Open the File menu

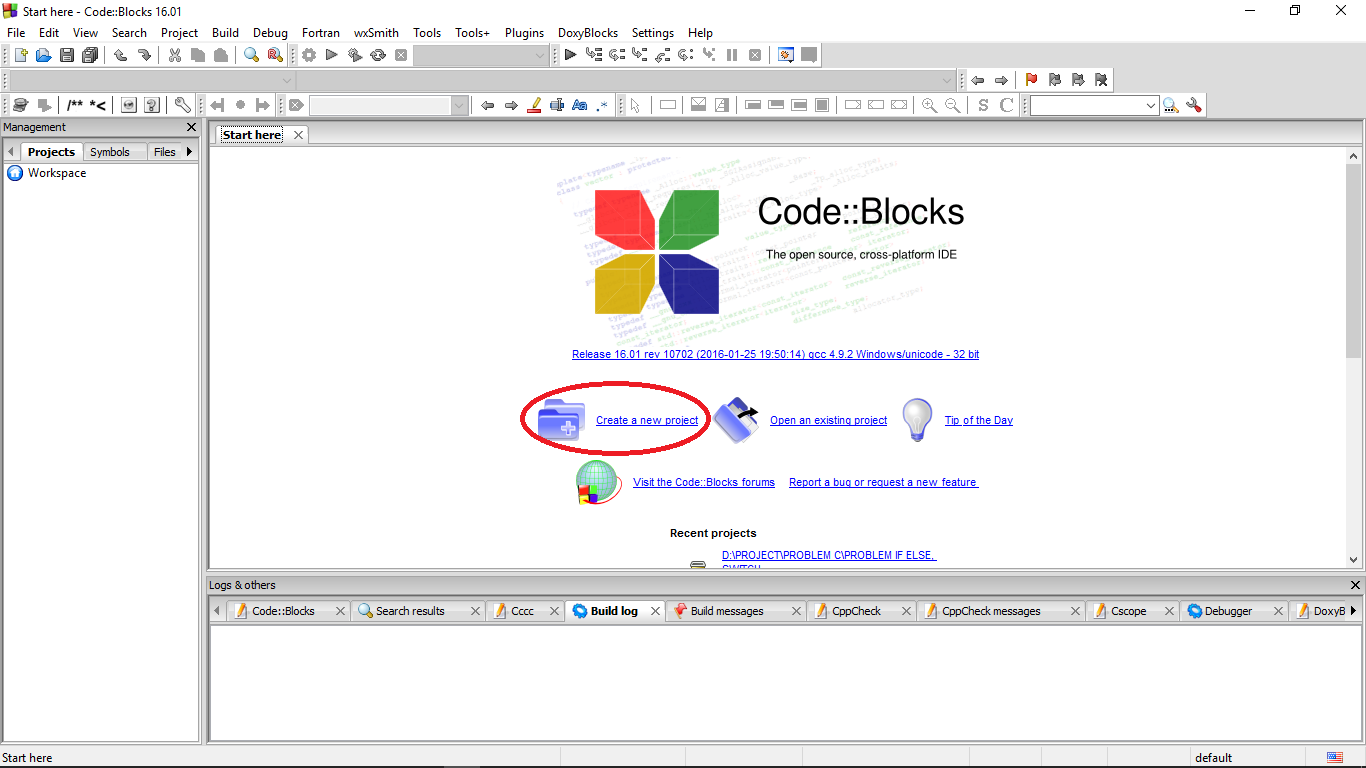click(x=16, y=33)
